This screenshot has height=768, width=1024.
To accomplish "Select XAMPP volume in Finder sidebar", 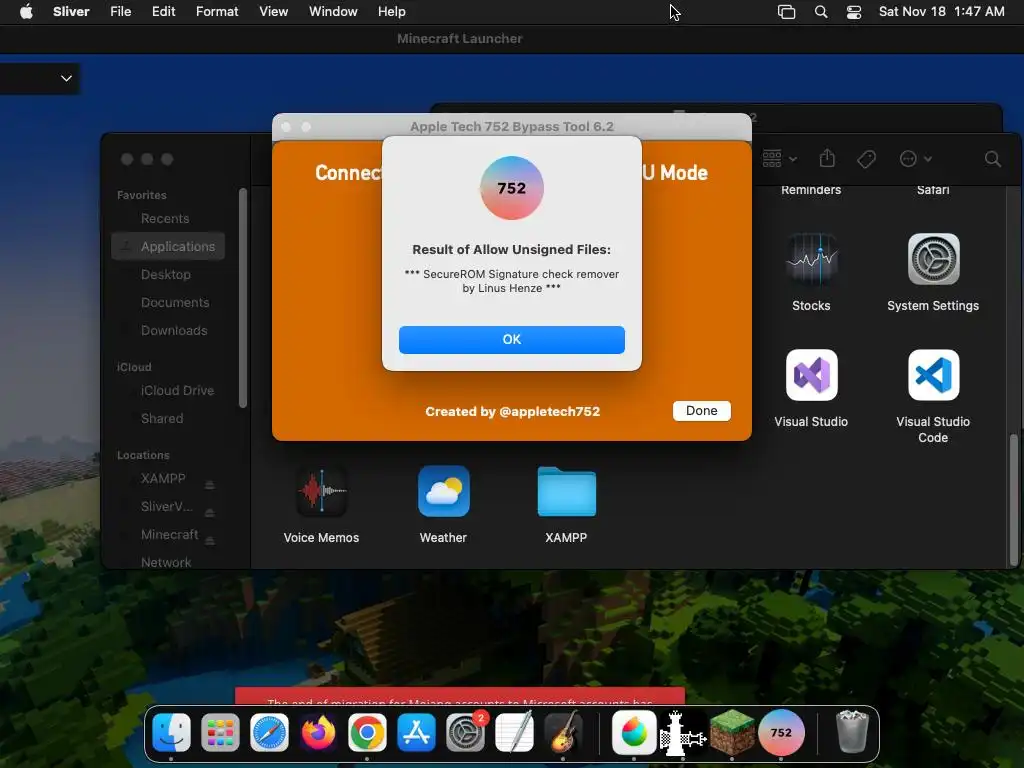I will (163, 479).
